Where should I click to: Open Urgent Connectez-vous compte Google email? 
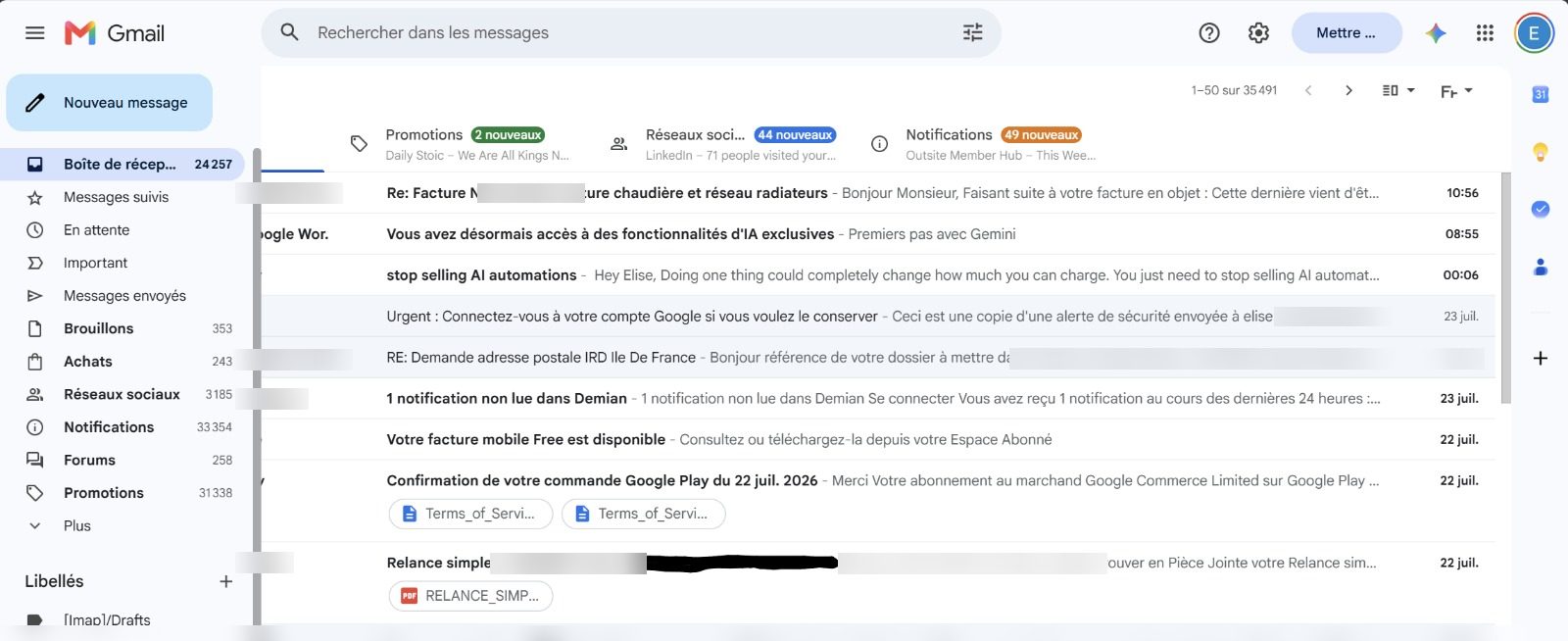coord(877,317)
